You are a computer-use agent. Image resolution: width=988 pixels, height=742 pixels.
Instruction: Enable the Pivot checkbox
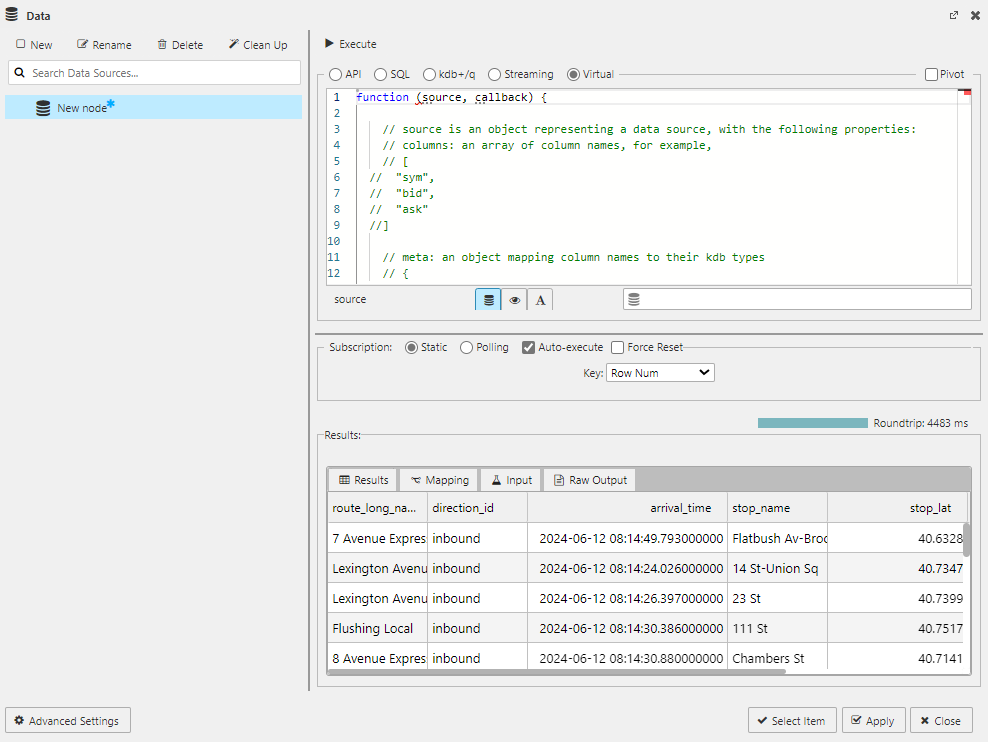[929, 73]
